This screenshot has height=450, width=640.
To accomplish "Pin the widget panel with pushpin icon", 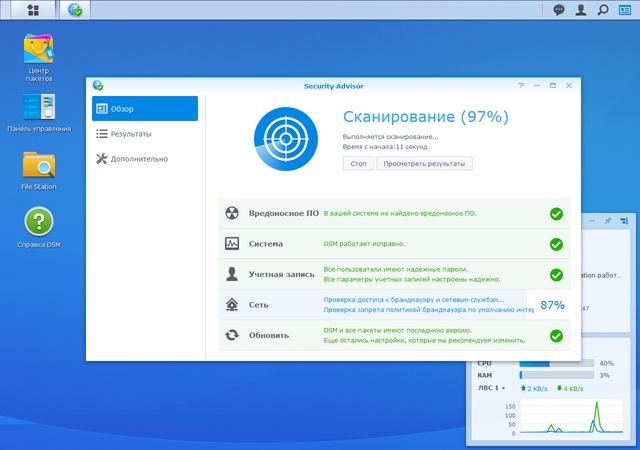I will coord(608,221).
